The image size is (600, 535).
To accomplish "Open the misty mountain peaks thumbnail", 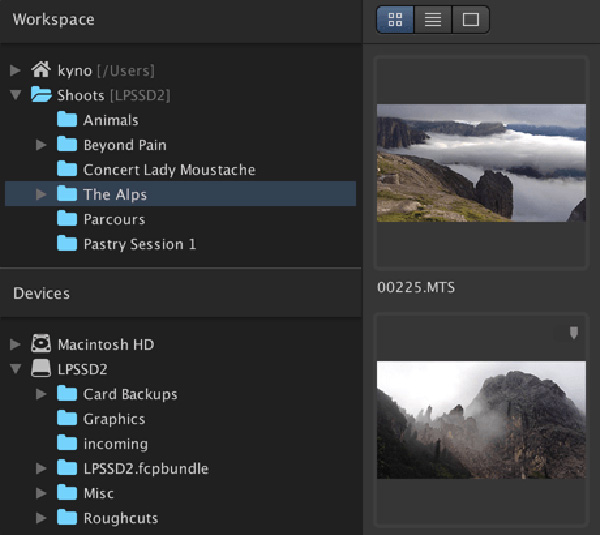I will [481, 420].
